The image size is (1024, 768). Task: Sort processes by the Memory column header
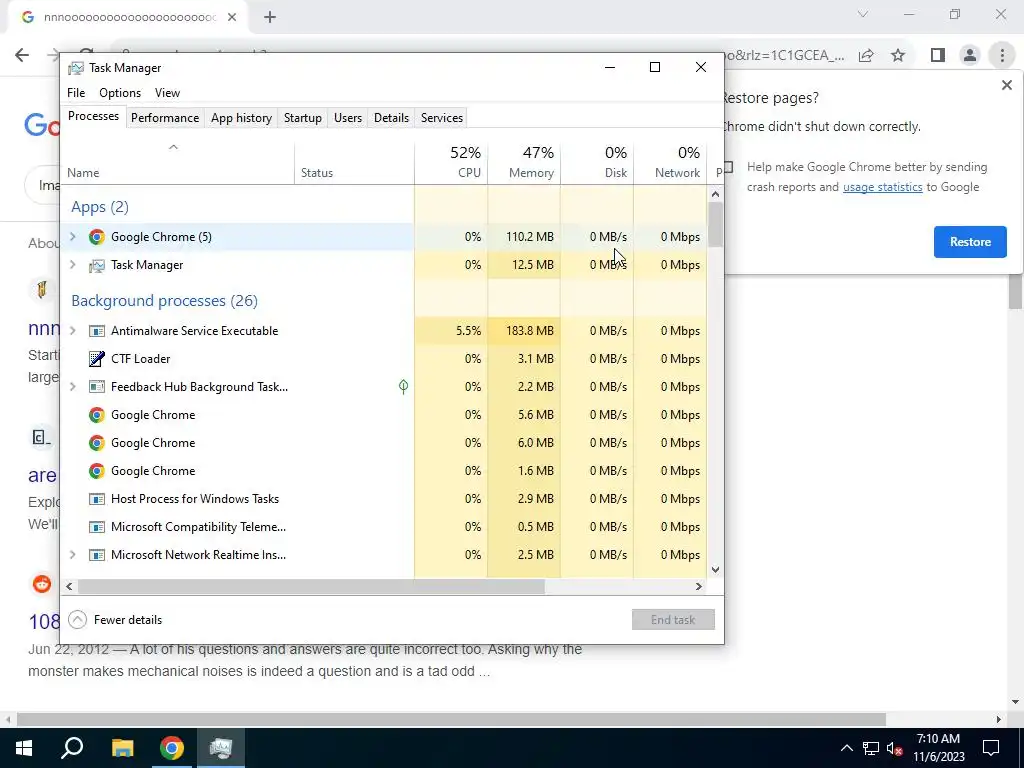[x=524, y=162]
